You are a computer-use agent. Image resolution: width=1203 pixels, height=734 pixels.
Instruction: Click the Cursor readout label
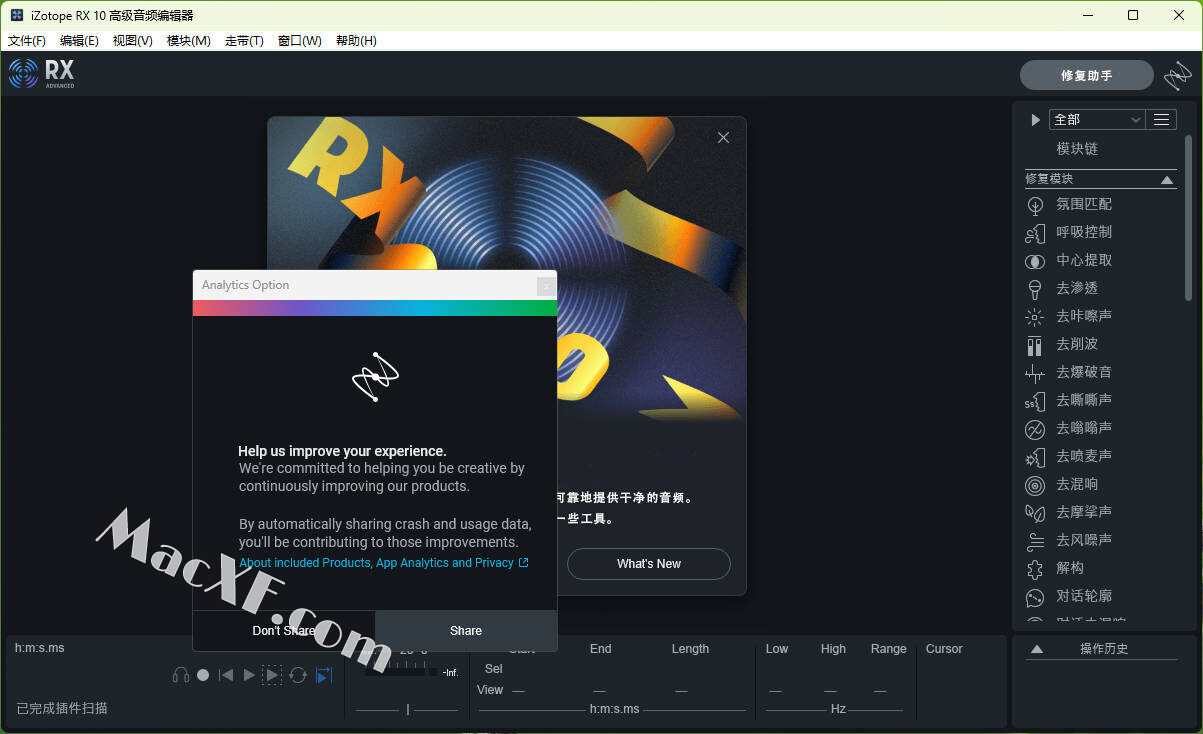944,649
